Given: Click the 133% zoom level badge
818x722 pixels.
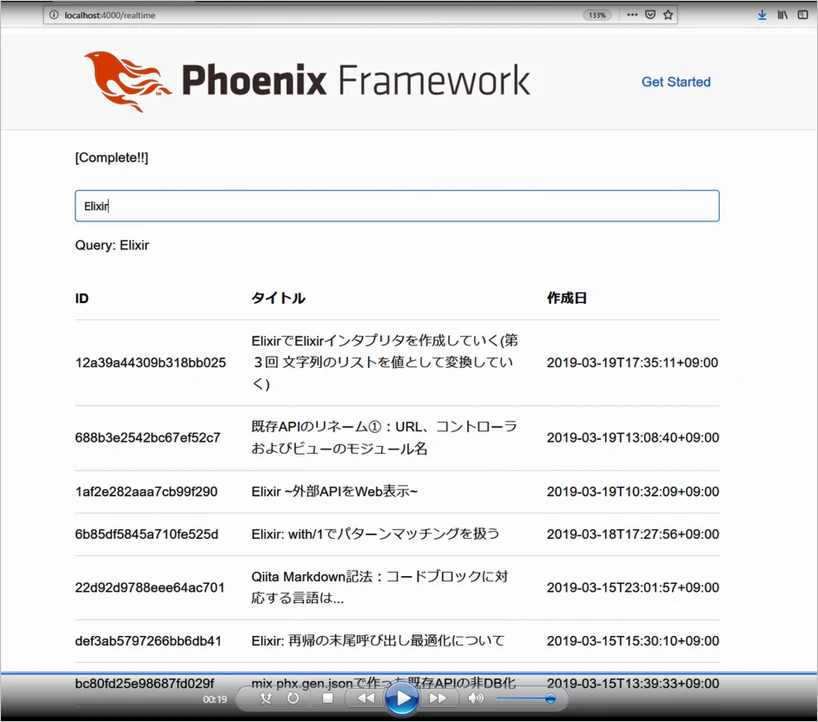Looking at the screenshot, I should 597,15.
